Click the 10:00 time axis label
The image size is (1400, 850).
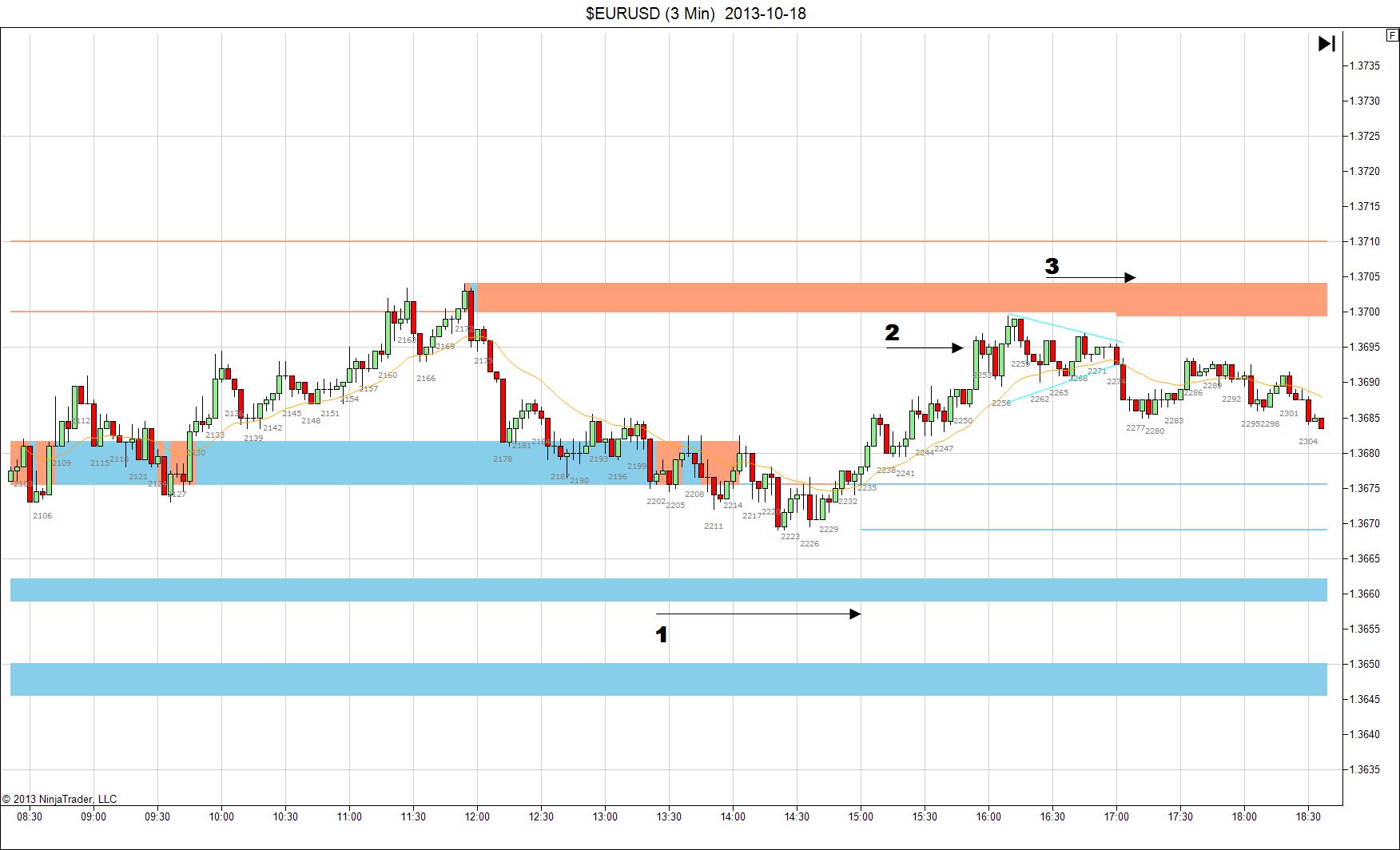pos(221,816)
